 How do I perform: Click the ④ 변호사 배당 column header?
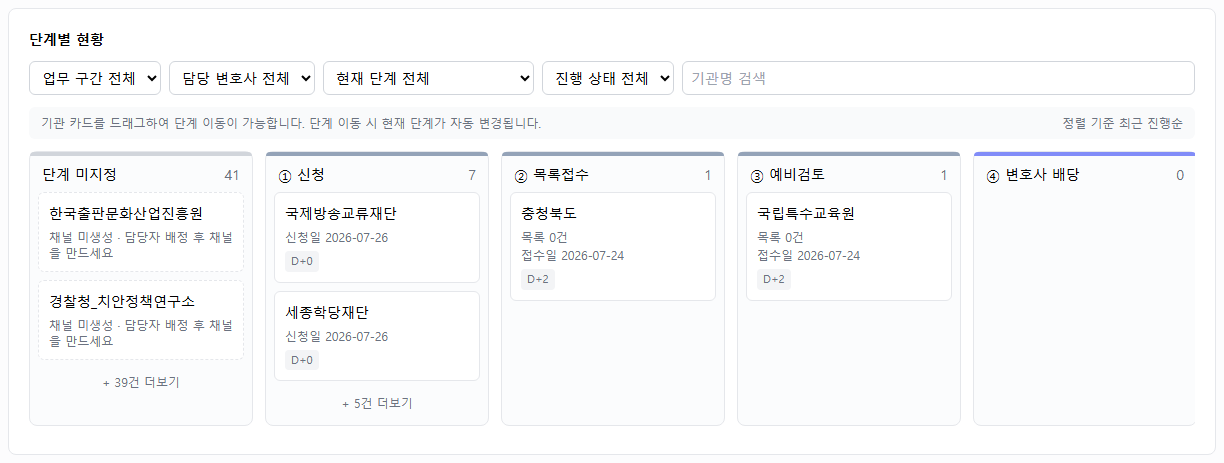pos(1085,175)
